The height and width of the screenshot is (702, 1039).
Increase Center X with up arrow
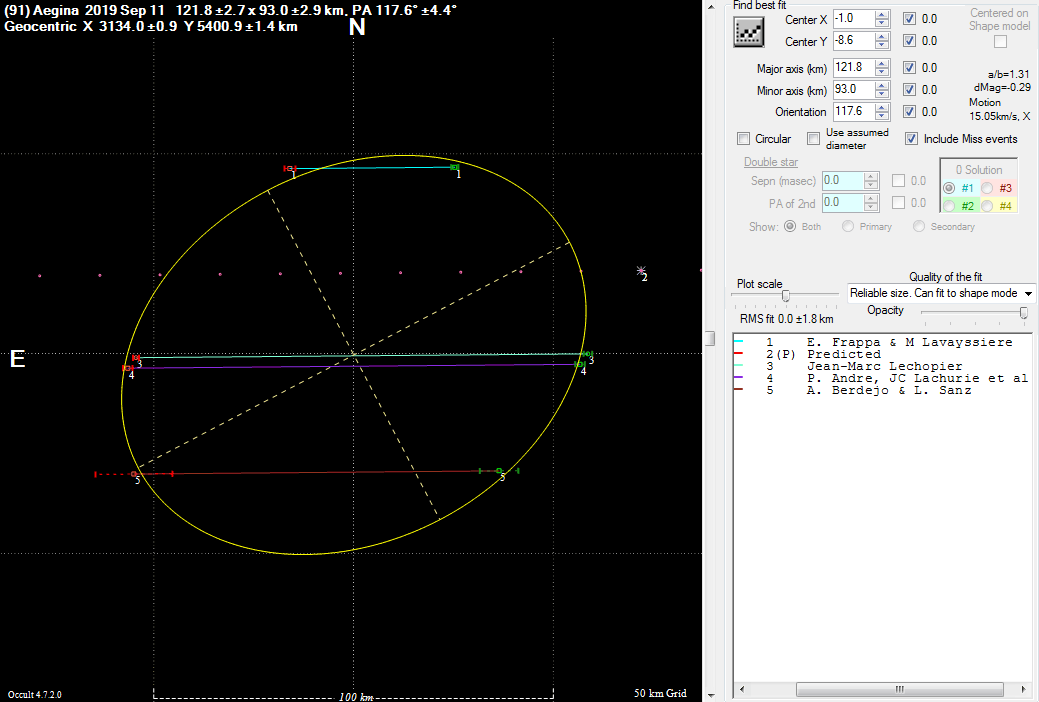pyautogui.click(x=881, y=15)
